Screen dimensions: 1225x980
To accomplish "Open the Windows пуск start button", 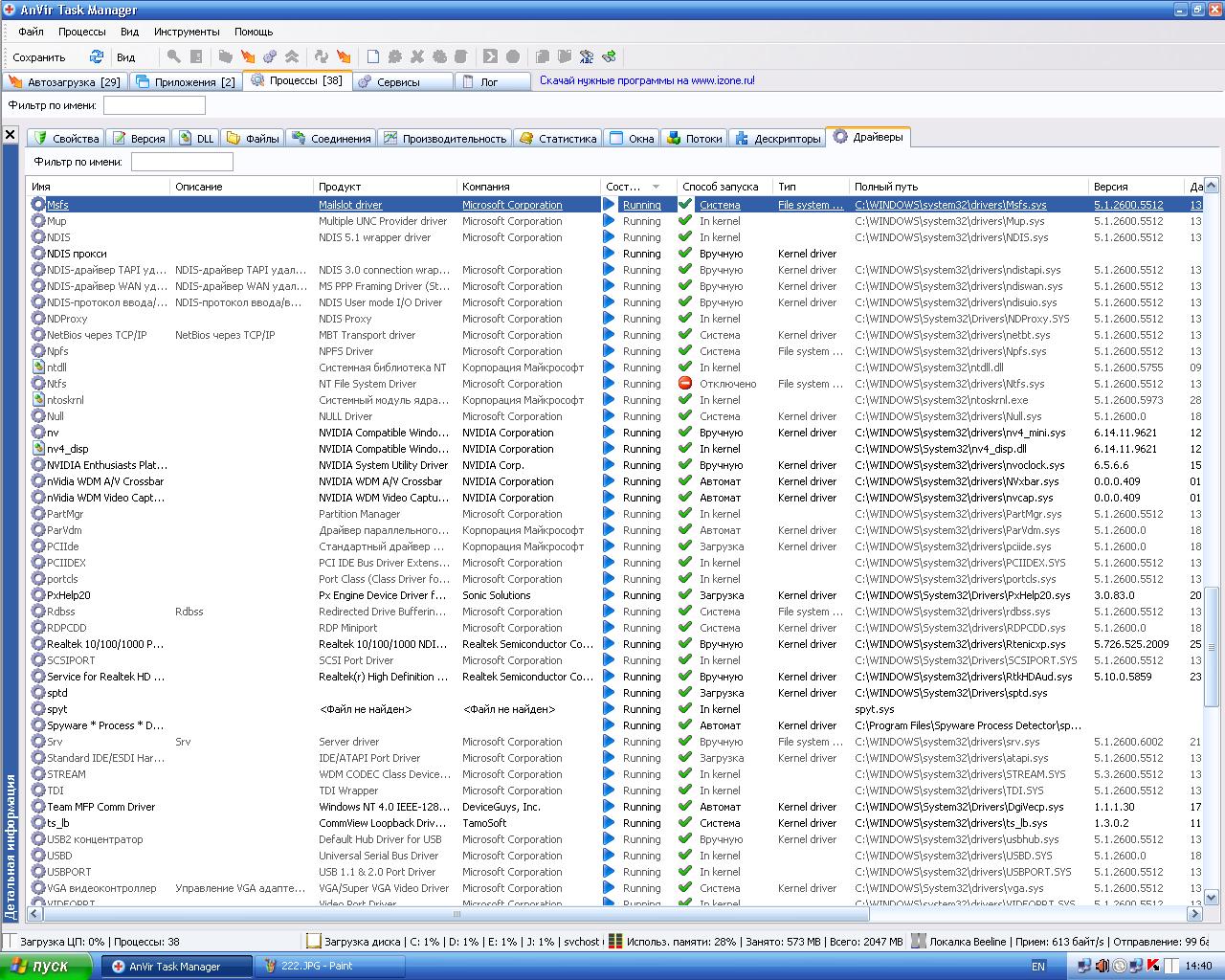I will tap(48, 967).
